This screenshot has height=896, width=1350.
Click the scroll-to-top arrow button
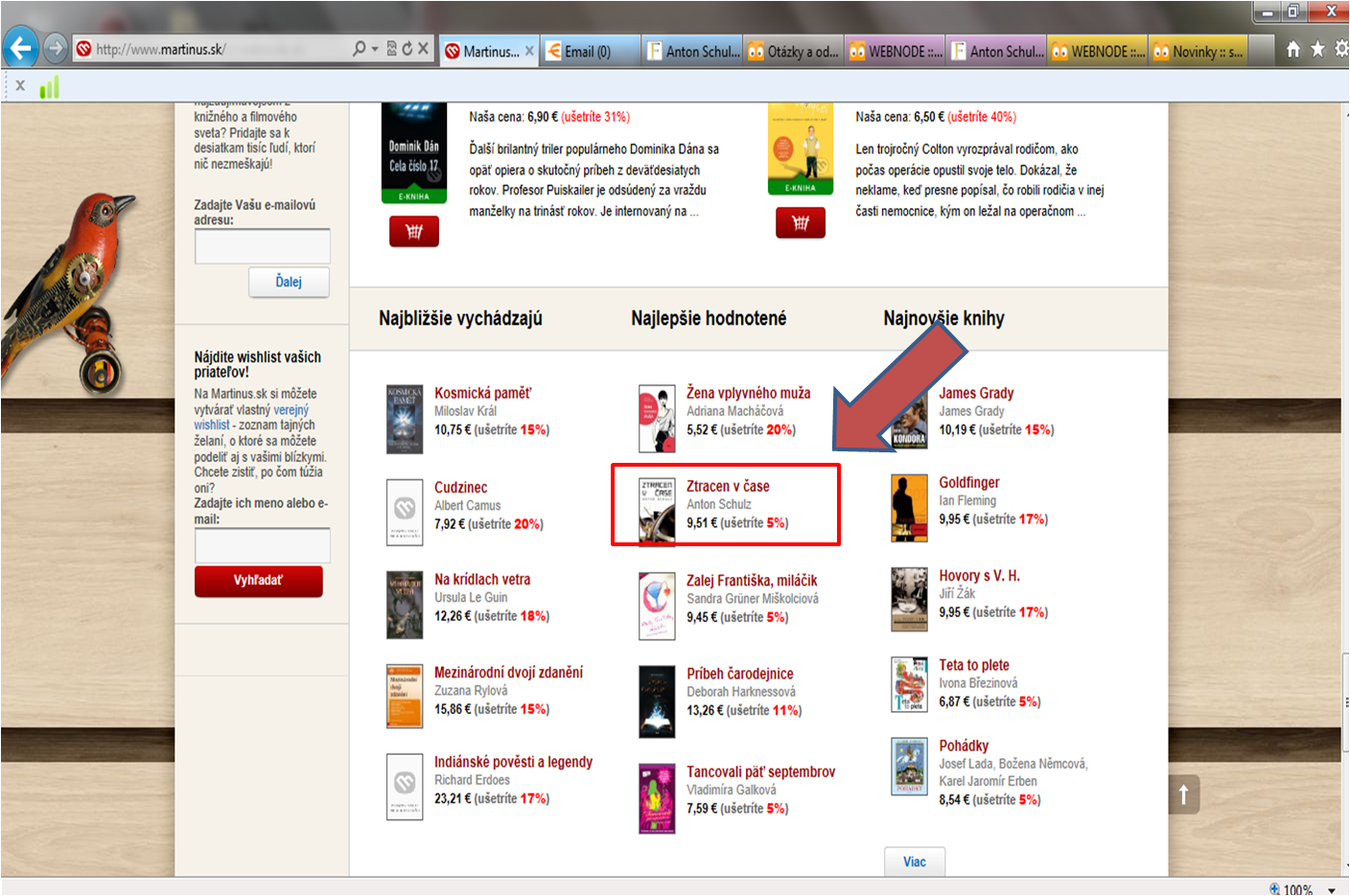tap(1183, 793)
